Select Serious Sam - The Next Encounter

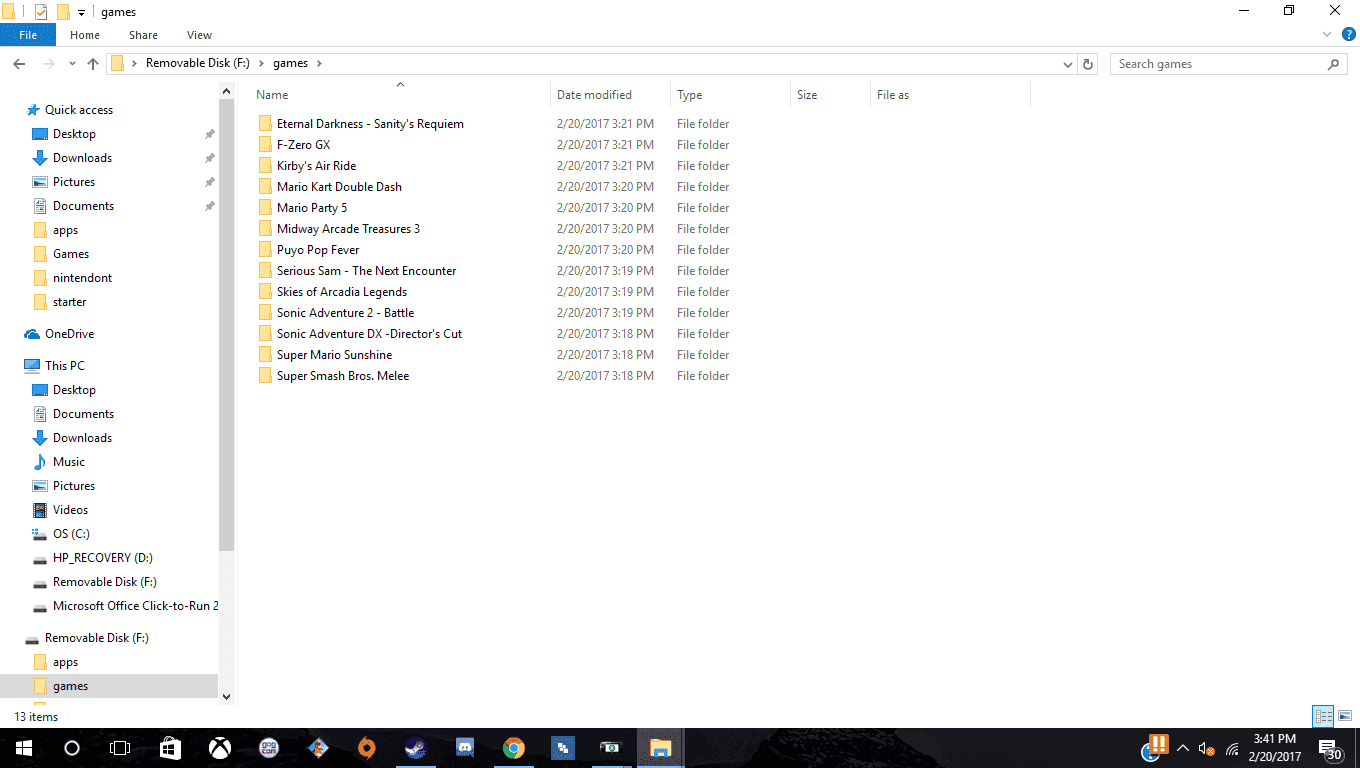[x=366, y=271]
